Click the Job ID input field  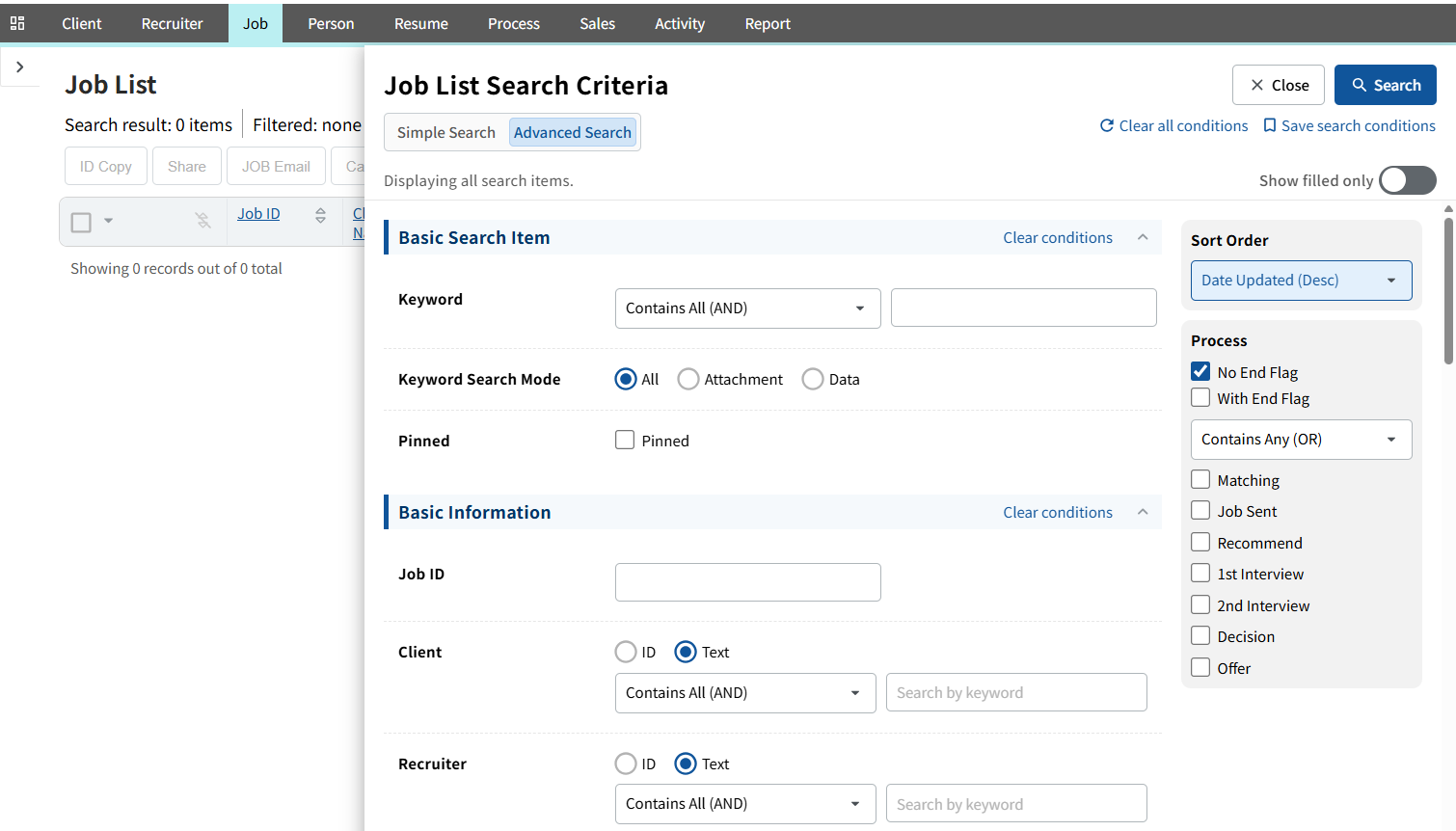click(x=747, y=582)
